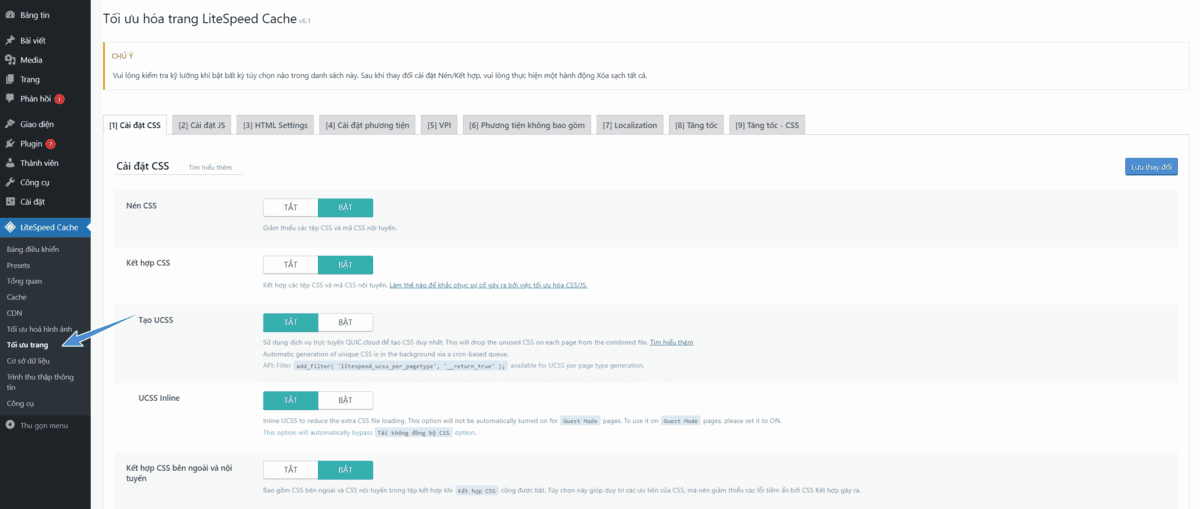1200x509 pixels.
Task: Set Kết hợp CSS to TẮT
Action: click(x=291, y=265)
